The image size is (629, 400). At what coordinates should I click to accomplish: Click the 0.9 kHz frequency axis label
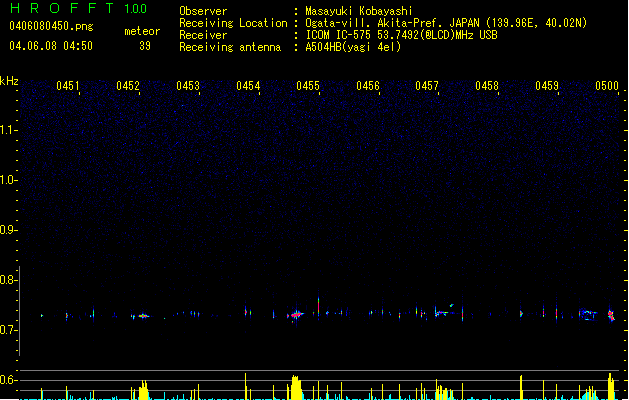8,230
